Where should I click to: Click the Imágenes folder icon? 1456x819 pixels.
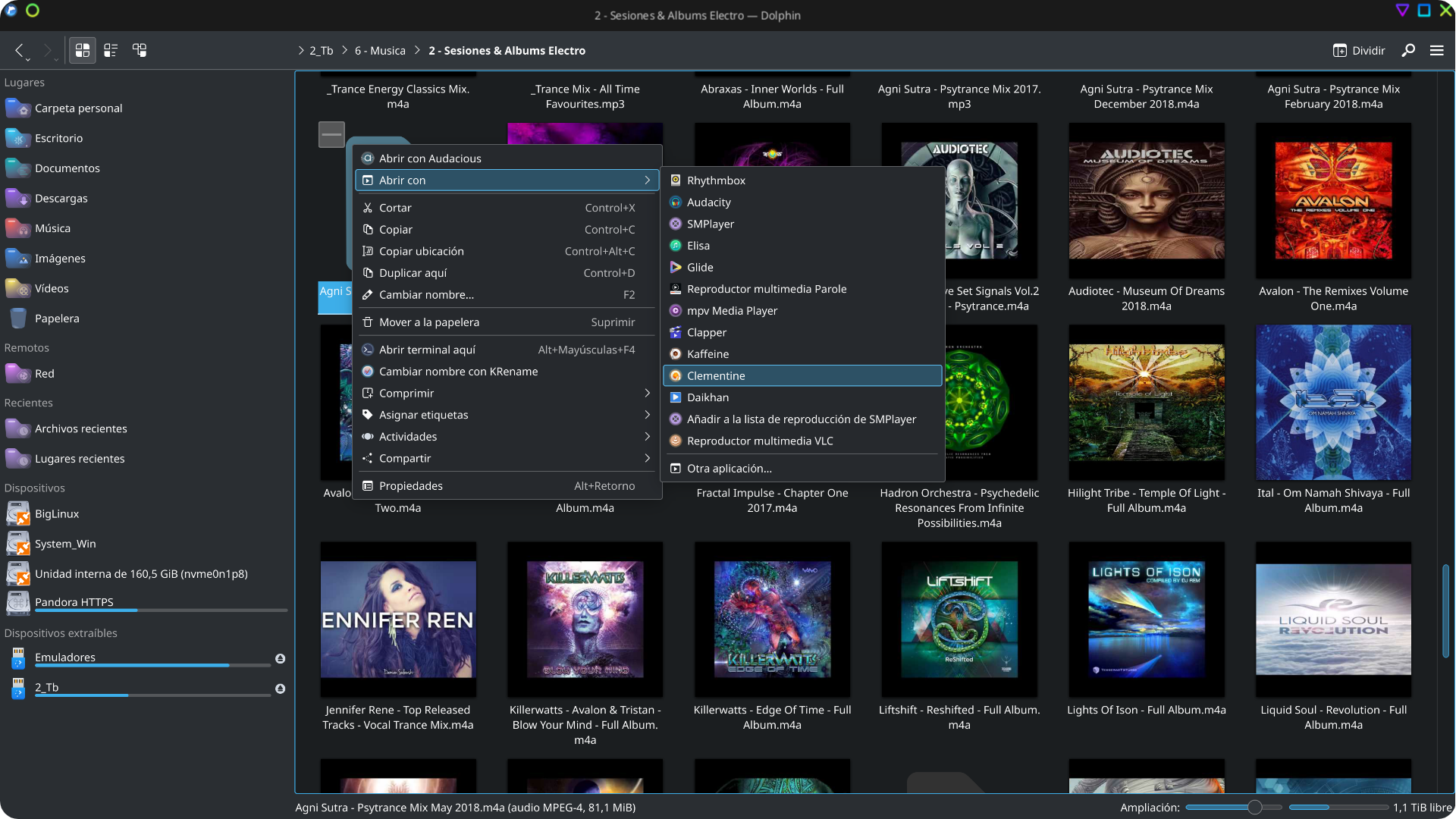[x=17, y=259]
